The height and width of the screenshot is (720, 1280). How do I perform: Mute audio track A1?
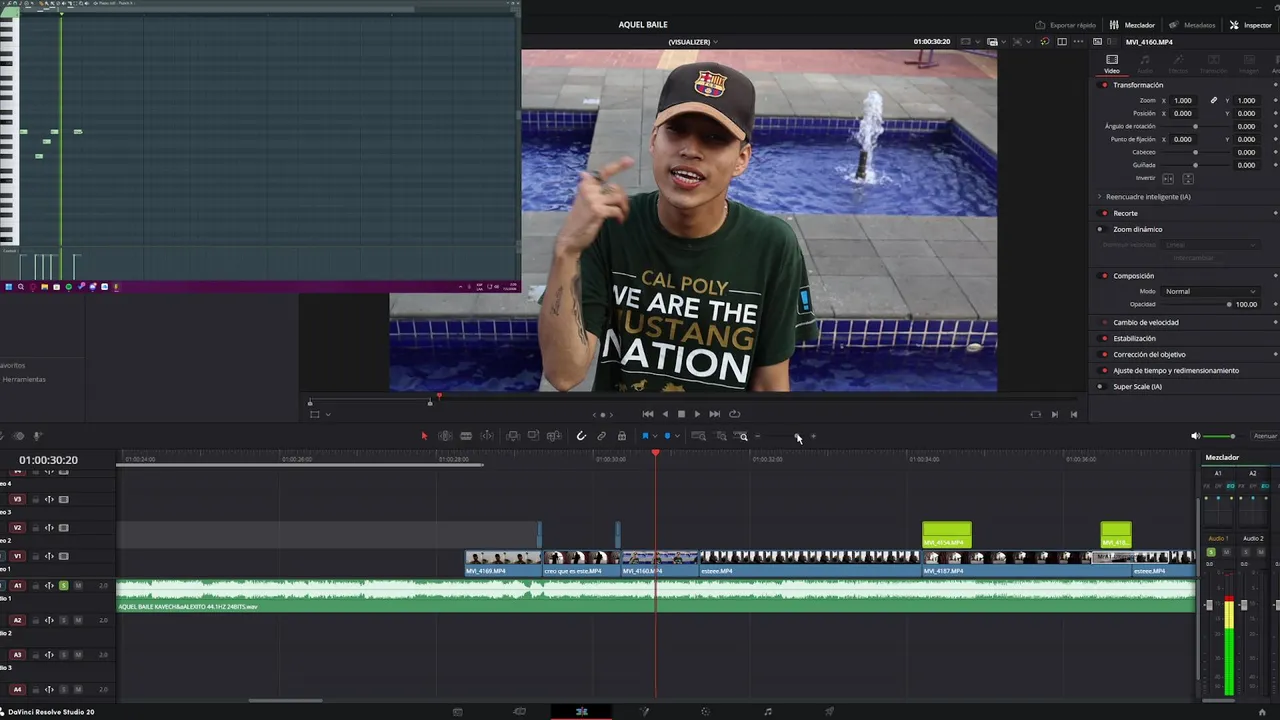click(78, 585)
